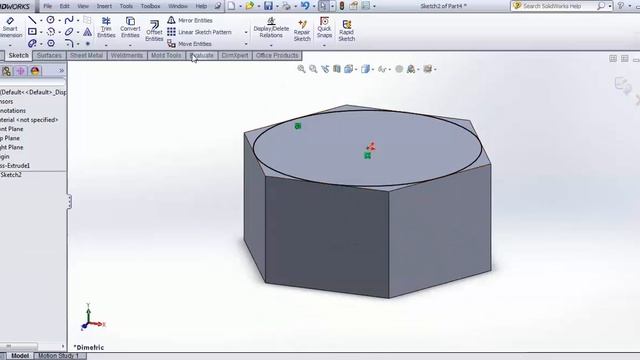This screenshot has width=640, height=360.
Task: Select the Extrude1 feature in tree
Action: point(15,166)
